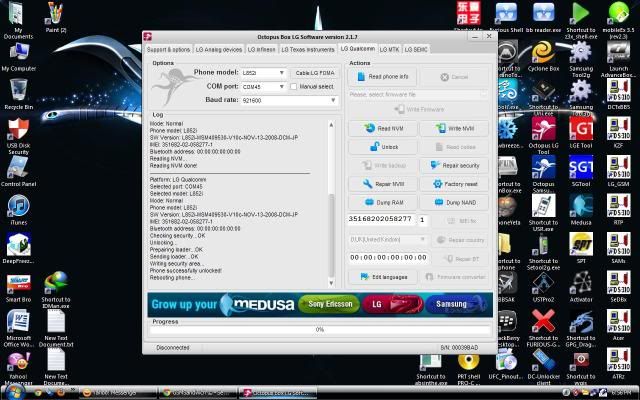Open the firmware file selection dropdown
This screenshot has height=400, width=640.
pyautogui.click(x=418, y=94)
